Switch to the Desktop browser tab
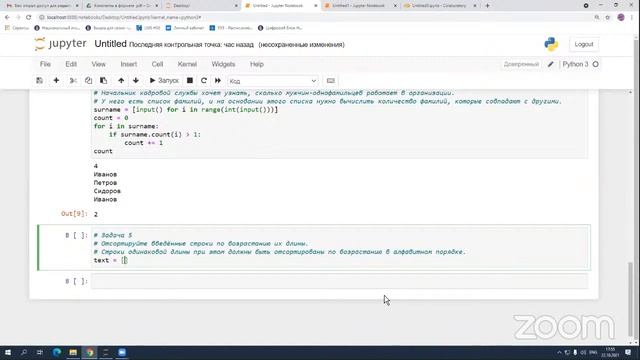 (202, 6)
